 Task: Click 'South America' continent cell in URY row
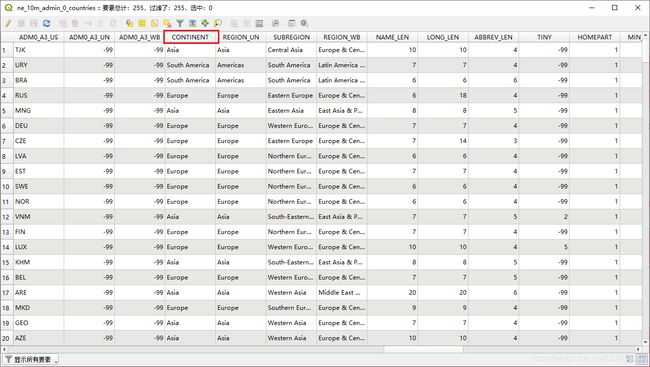(x=190, y=65)
